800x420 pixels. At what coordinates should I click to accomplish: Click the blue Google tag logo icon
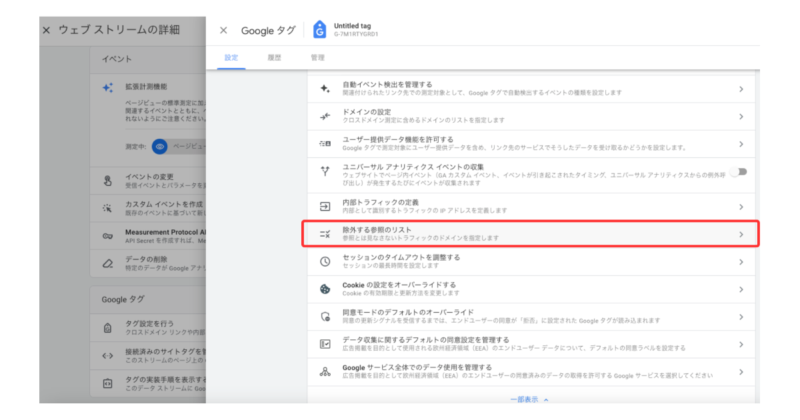coord(319,30)
